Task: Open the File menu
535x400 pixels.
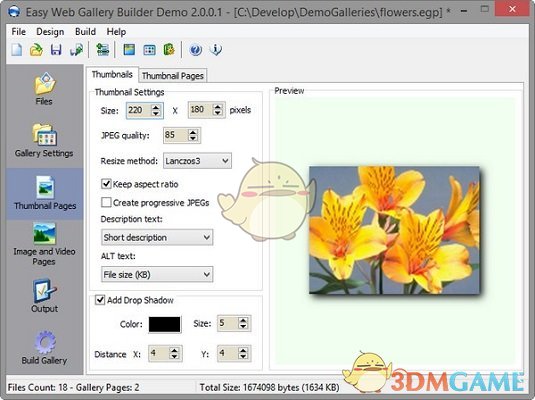Action: coord(18,32)
